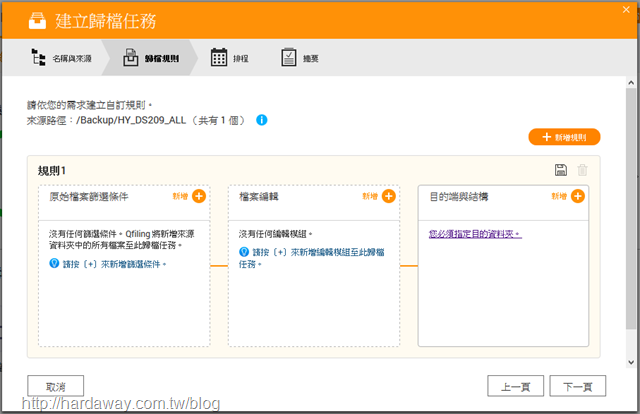Click the hint bulb icon beside 請按 (+) 來新增篩選條件

click(x=54, y=263)
